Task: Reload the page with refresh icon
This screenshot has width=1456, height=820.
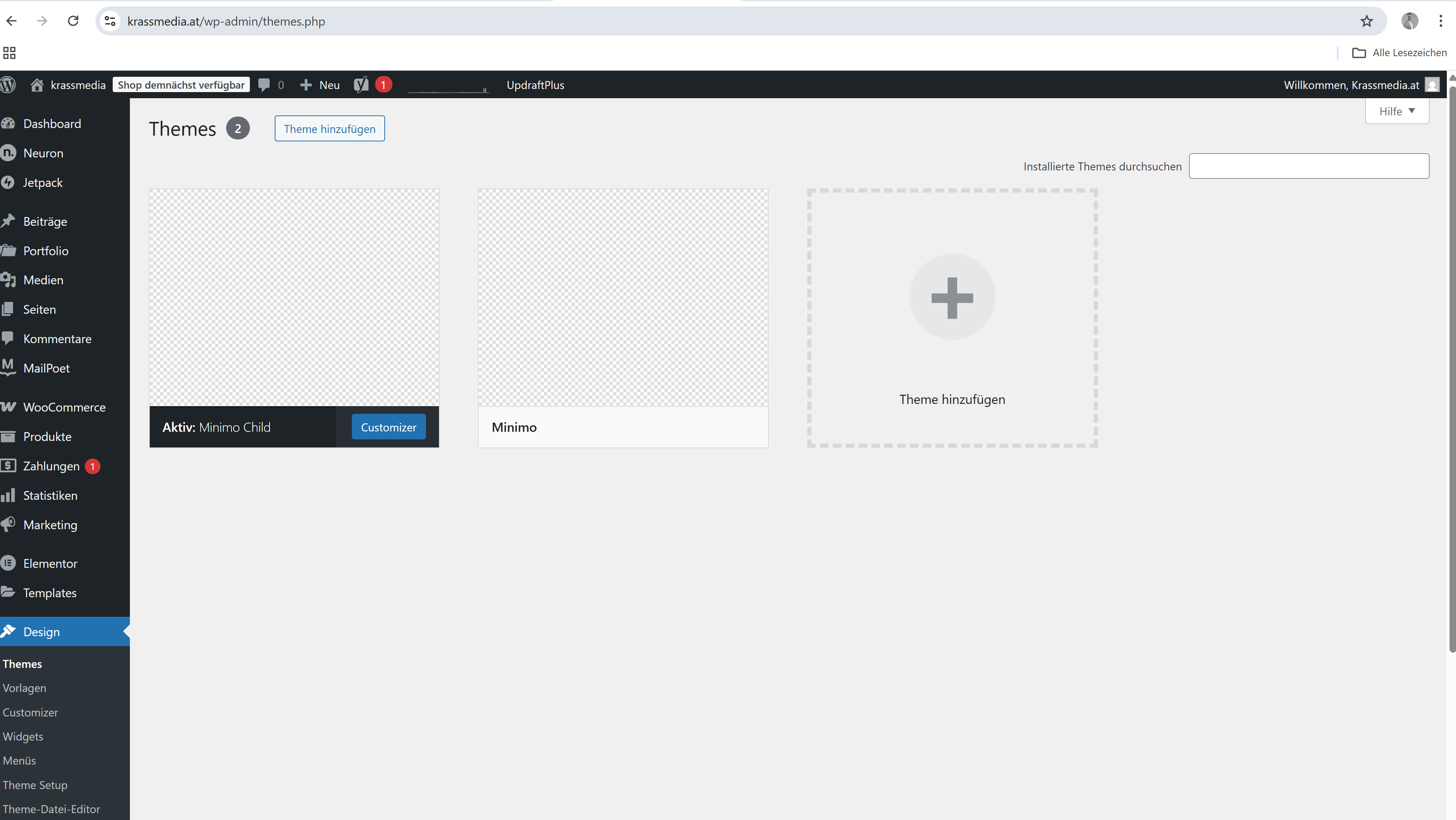Action: click(73, 21)
